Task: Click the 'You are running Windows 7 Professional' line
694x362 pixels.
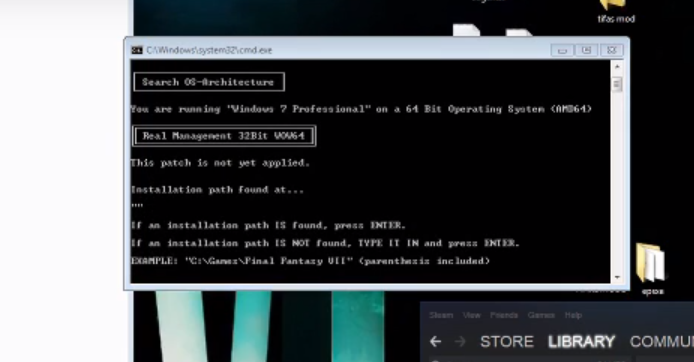Action: [x=361, y=109]
